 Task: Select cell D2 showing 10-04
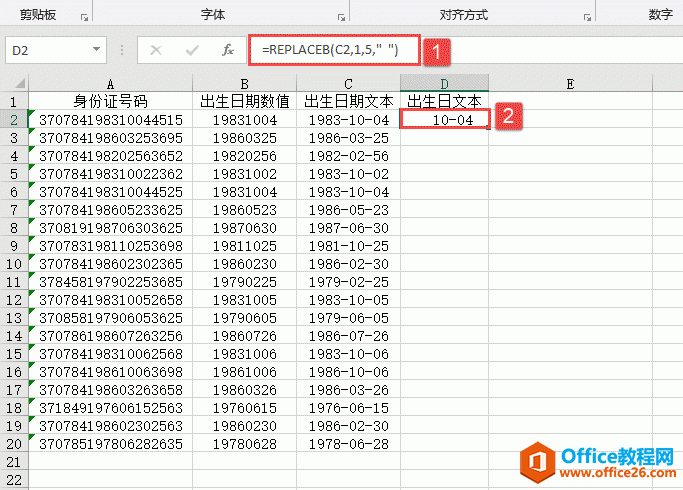click(444, 119)
